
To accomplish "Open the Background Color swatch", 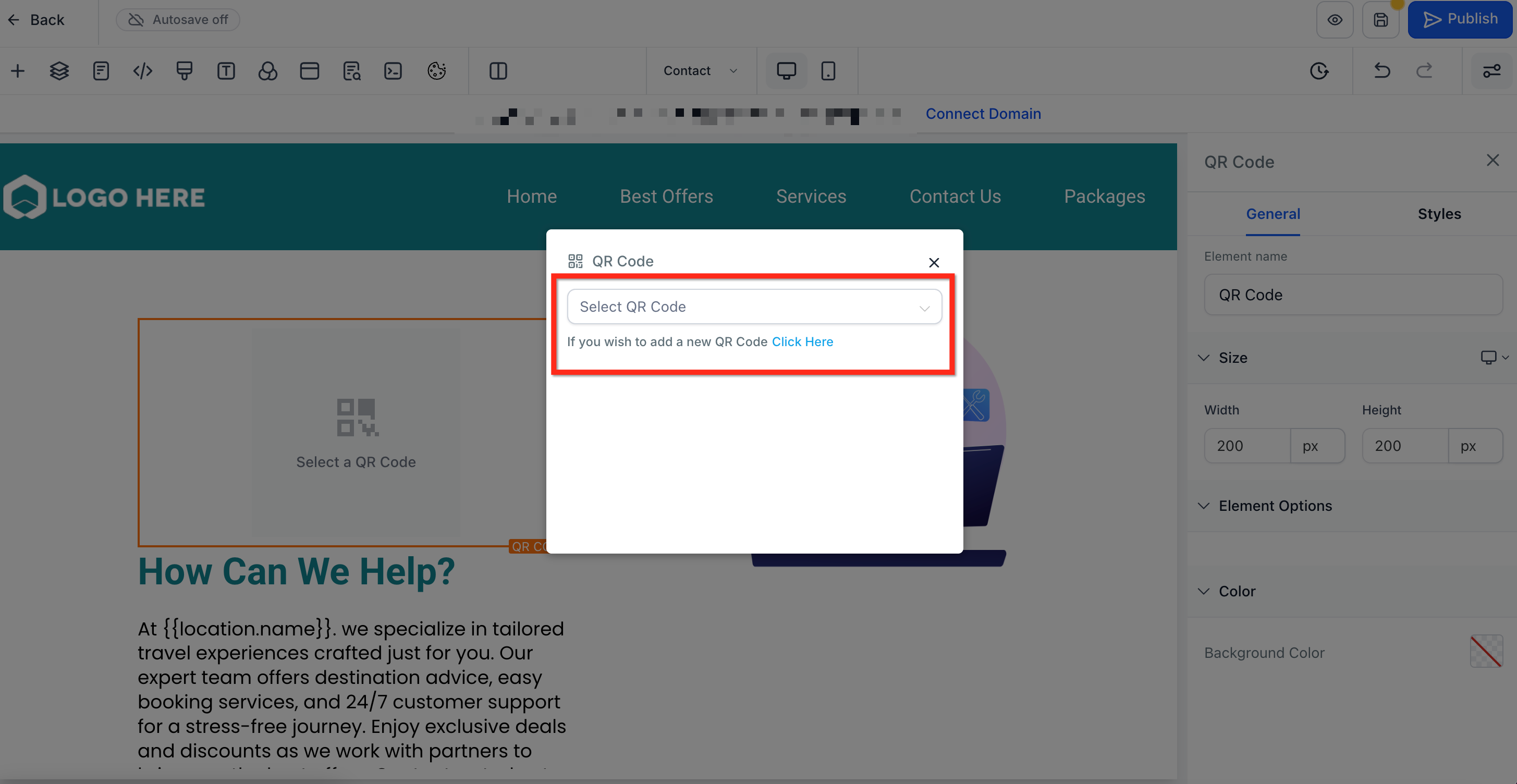I will point(1486,652).
